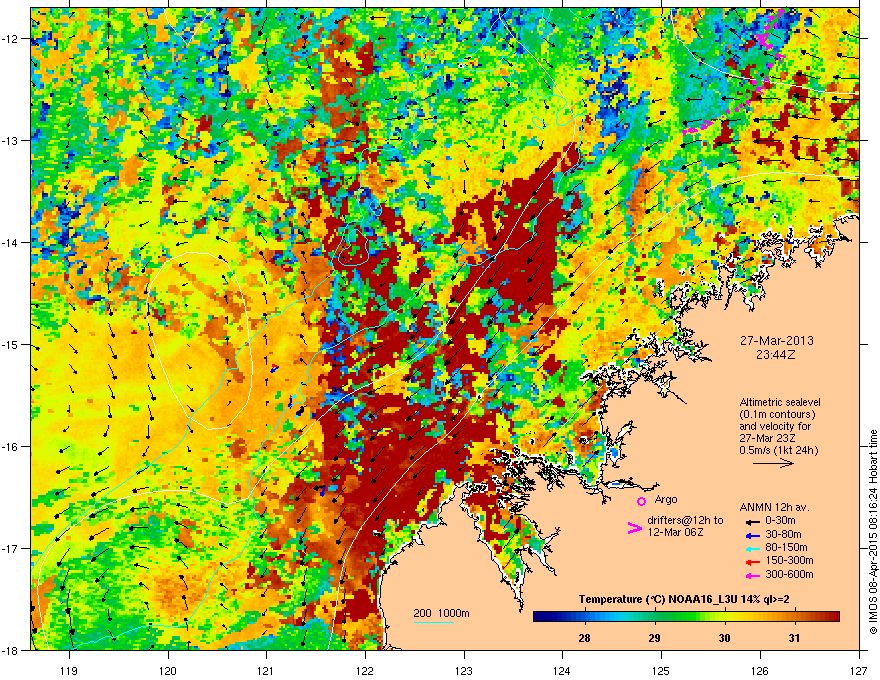The image size is (880, 680).
Task: Click the '12-Mar 06Z' legend text
Action: point(675,532)
